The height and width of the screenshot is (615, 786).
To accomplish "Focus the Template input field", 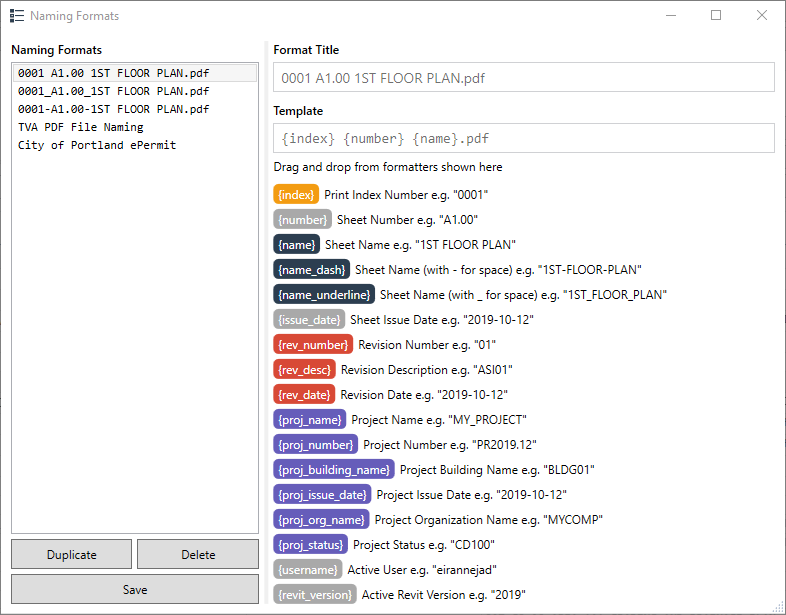I will (x=524, y=138).
